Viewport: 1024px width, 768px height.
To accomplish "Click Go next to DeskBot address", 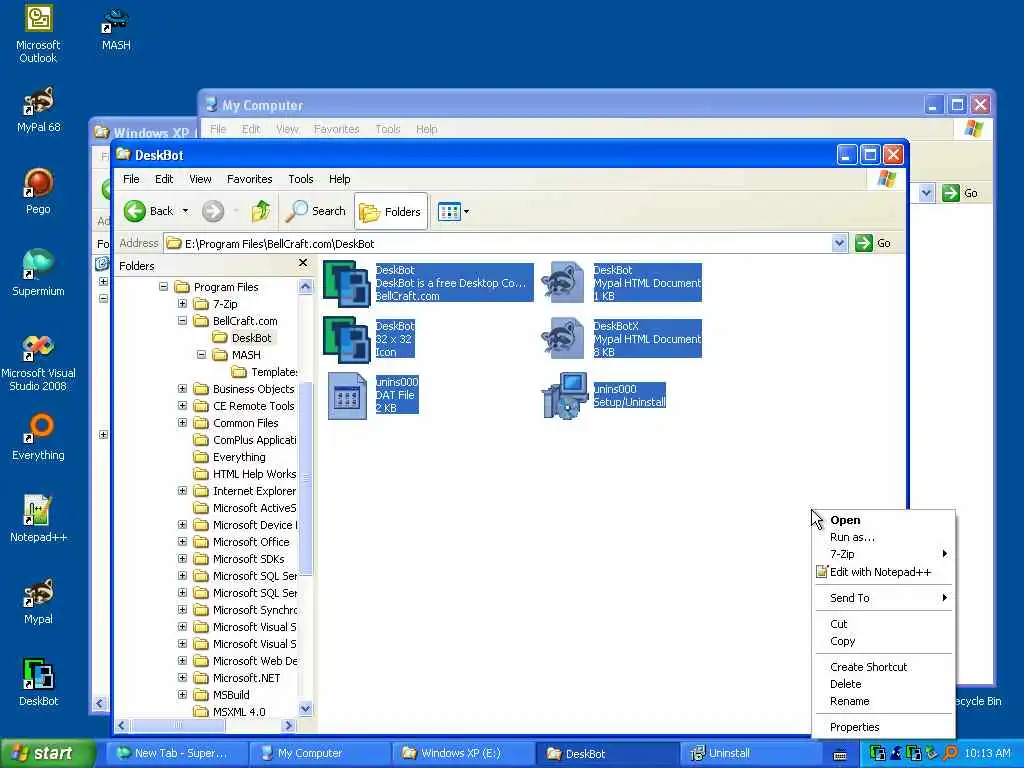I will [x=873, y=243].
